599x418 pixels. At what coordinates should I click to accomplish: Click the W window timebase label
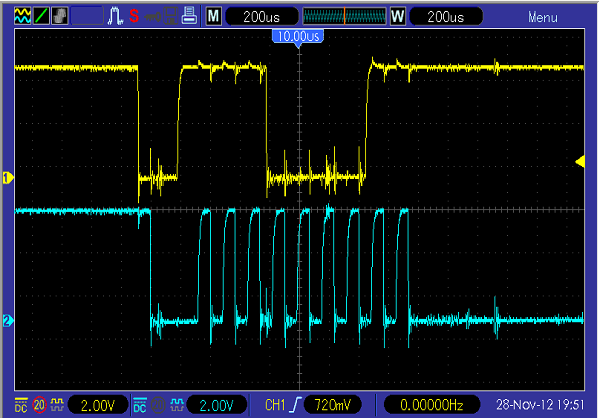397,16
